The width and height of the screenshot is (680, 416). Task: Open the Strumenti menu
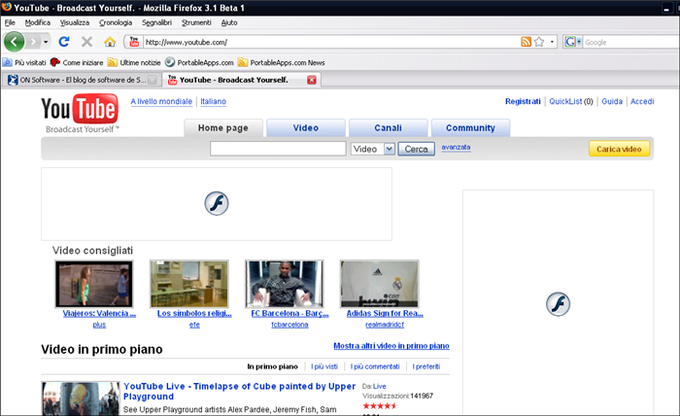coord(196,23)
